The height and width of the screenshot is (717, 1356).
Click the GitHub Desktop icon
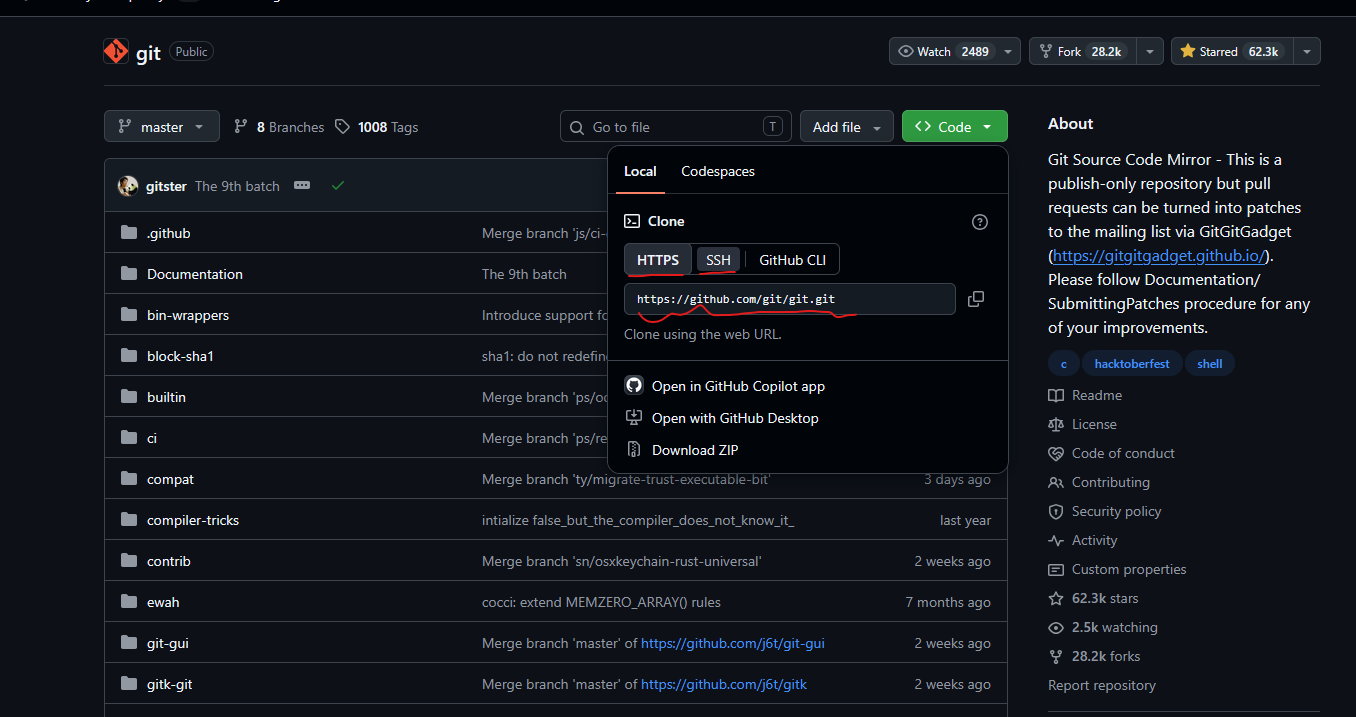coord(633,418)
